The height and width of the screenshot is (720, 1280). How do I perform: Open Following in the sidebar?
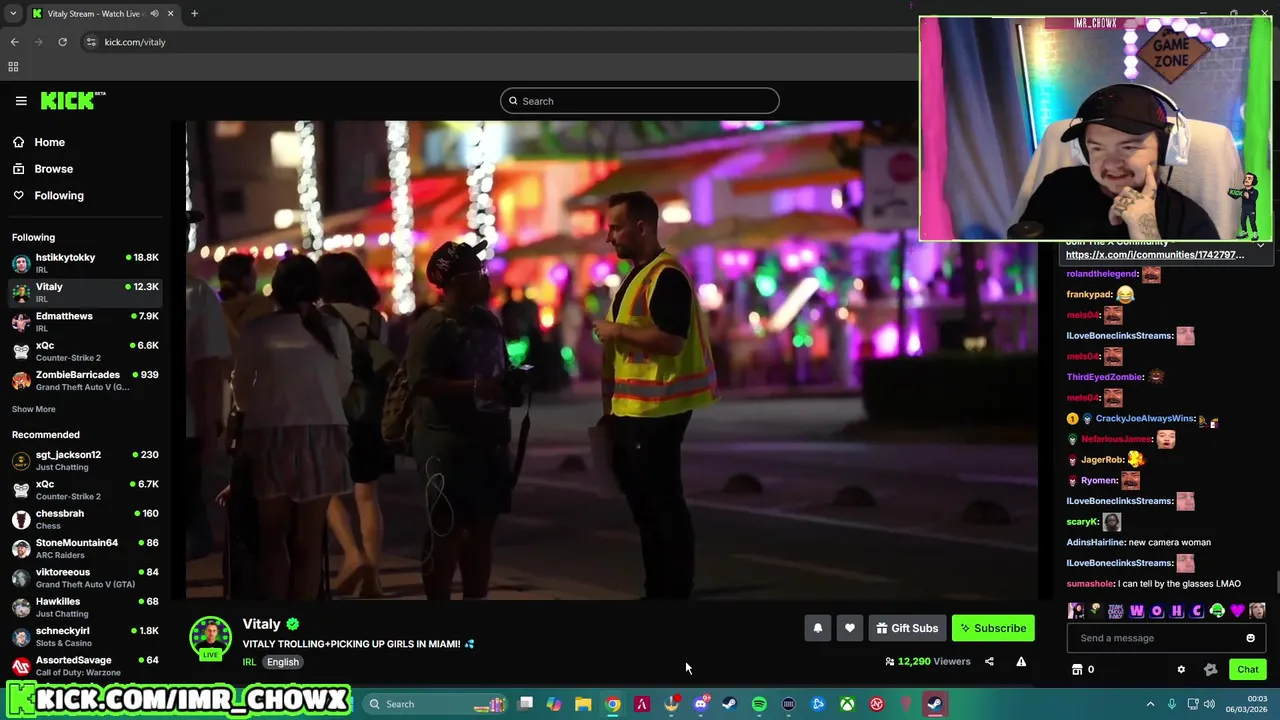[59, 196]
